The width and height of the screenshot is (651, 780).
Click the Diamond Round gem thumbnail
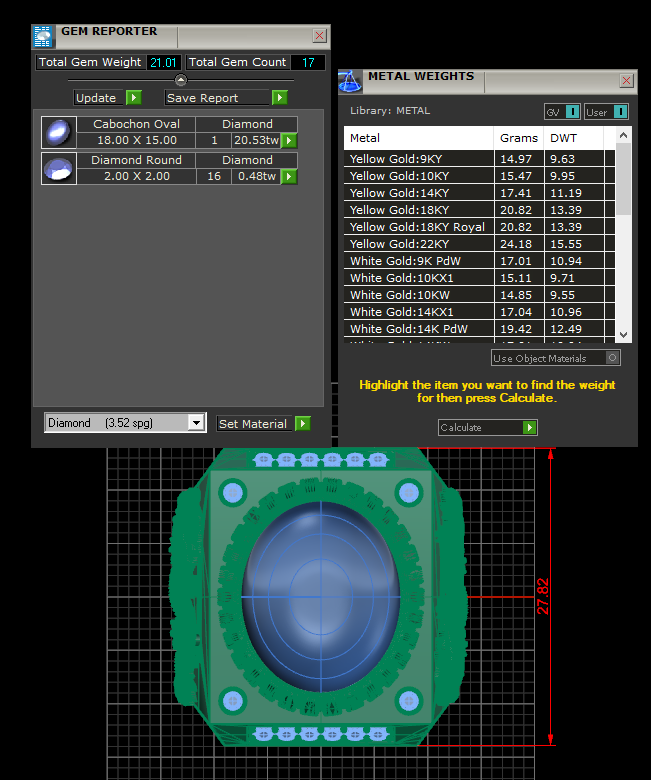point(58,168)
